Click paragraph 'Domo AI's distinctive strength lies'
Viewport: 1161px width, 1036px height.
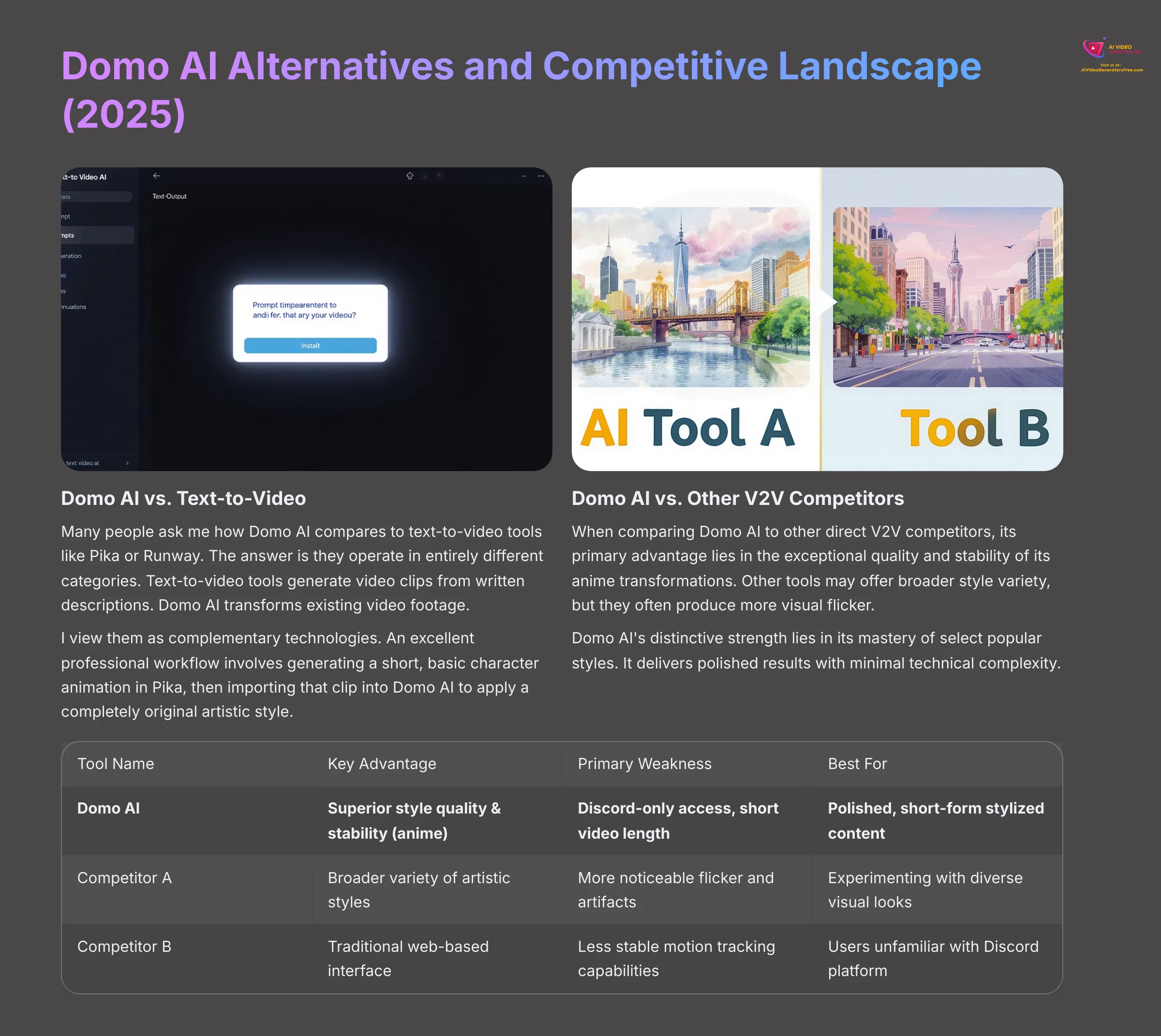(816, 651)
